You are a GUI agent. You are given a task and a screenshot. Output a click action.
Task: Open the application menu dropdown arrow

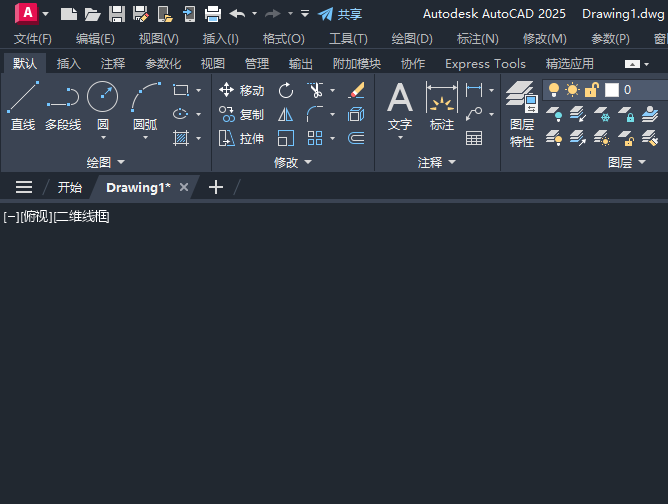(46, 14)
